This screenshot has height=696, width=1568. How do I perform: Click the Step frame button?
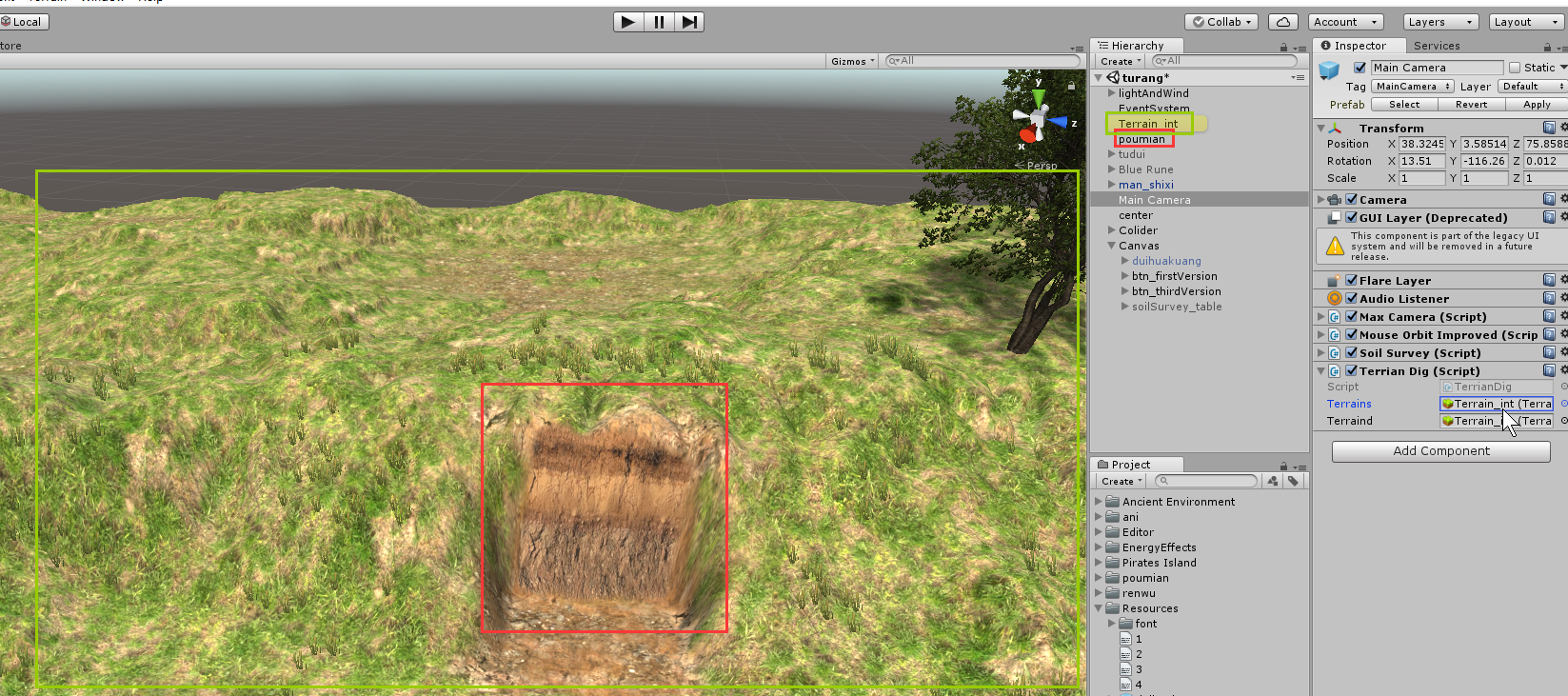(x=689, y=22)
